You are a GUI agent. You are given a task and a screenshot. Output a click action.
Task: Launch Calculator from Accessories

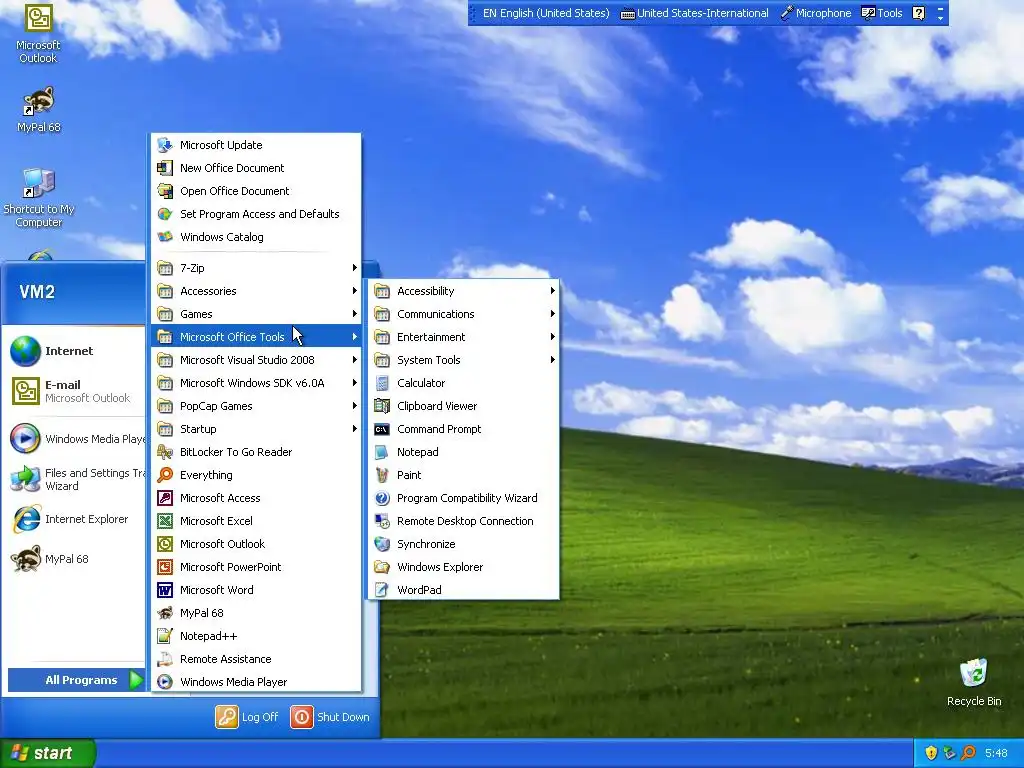click(x=463, y=383)
